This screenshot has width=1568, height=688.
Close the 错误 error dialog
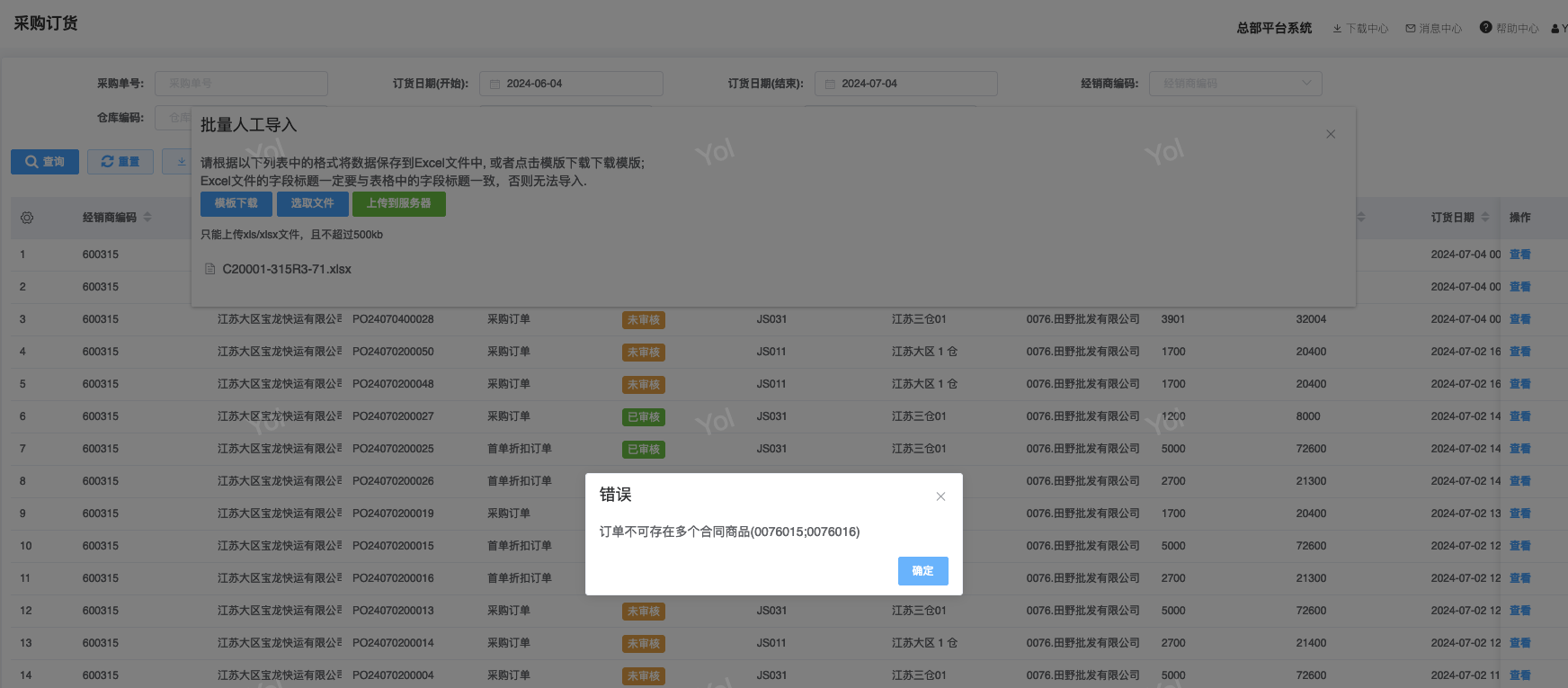[x=940, y=496]
